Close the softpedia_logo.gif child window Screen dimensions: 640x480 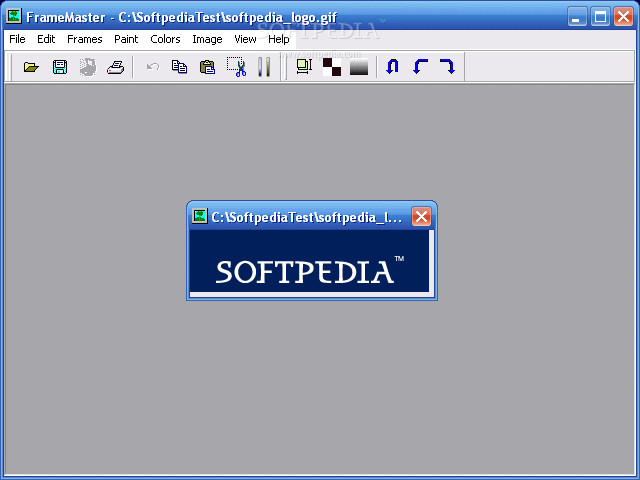(421, 216)
